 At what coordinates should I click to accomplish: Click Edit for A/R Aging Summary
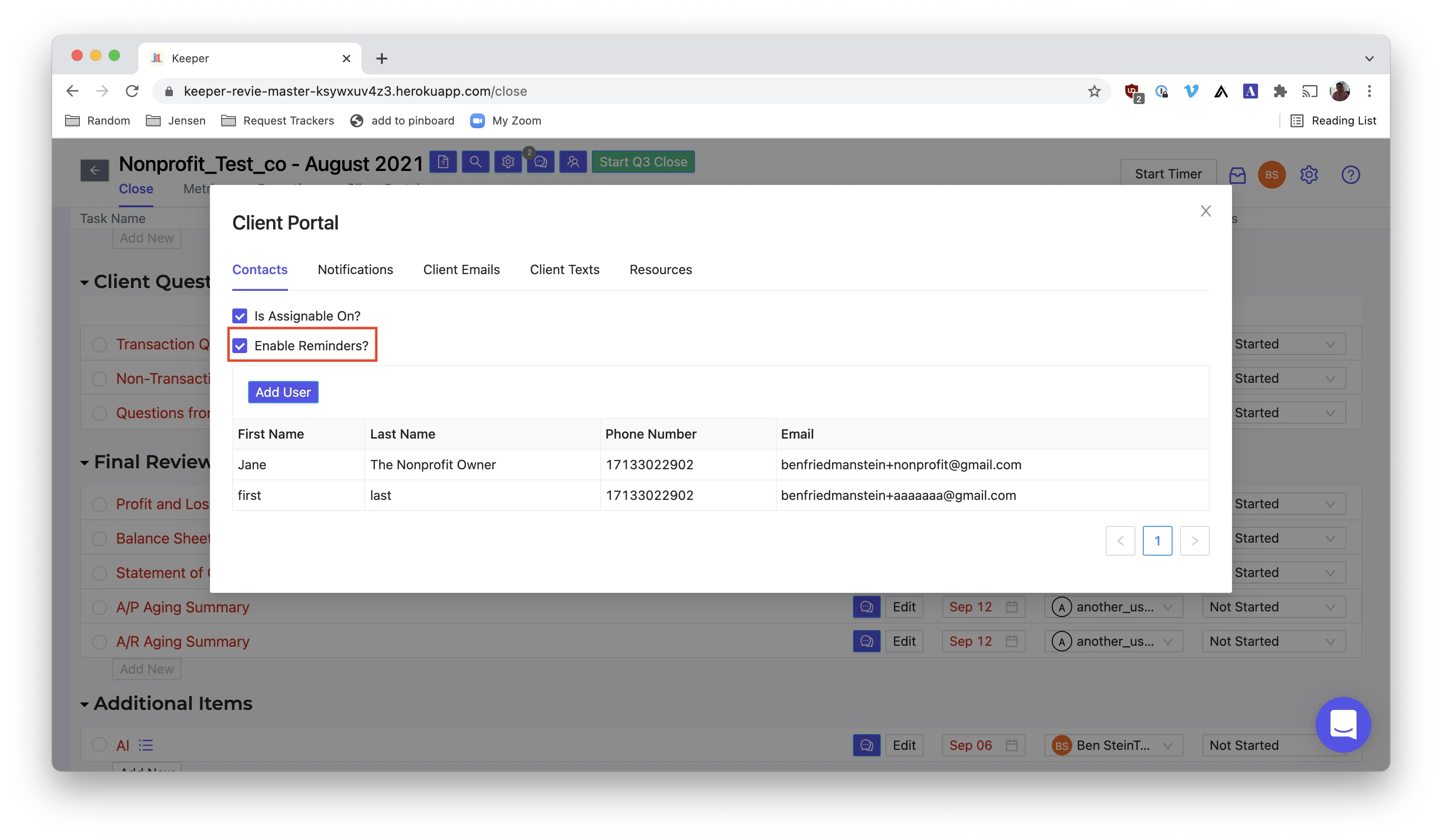(904, 642)
